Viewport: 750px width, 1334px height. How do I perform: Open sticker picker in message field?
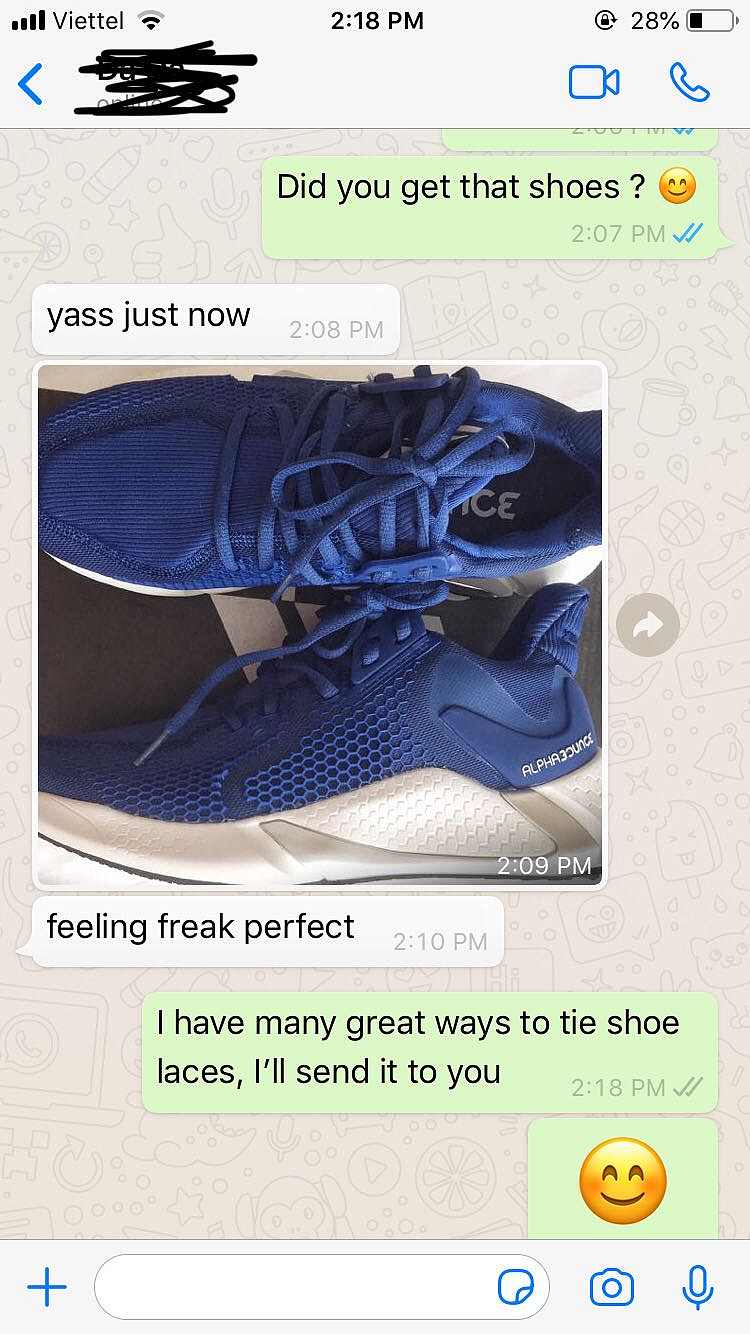pyautogui.click(x=516, y=1288)
